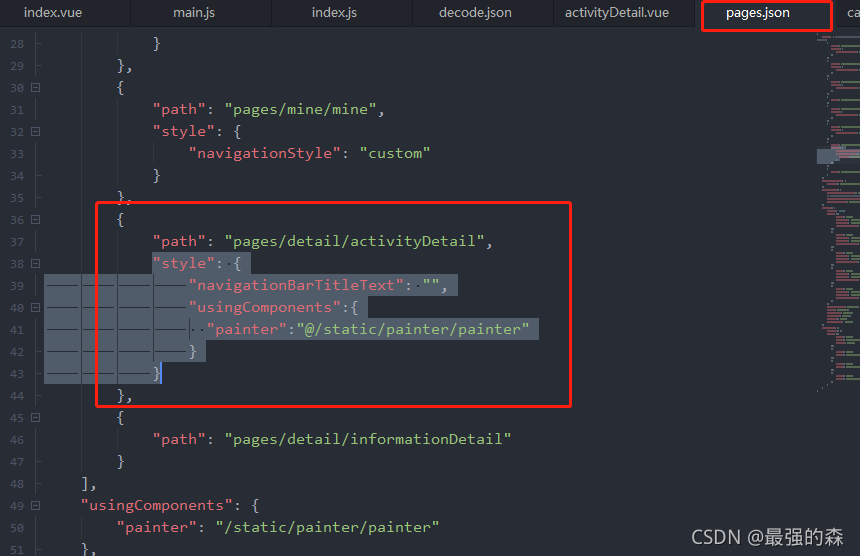
Task: Collapse the object starting at line 36
Action: pos(36,220)
